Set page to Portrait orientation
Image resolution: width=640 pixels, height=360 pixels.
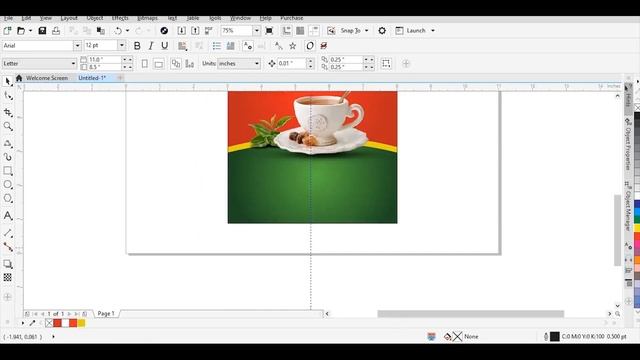[x=144, y=64]
